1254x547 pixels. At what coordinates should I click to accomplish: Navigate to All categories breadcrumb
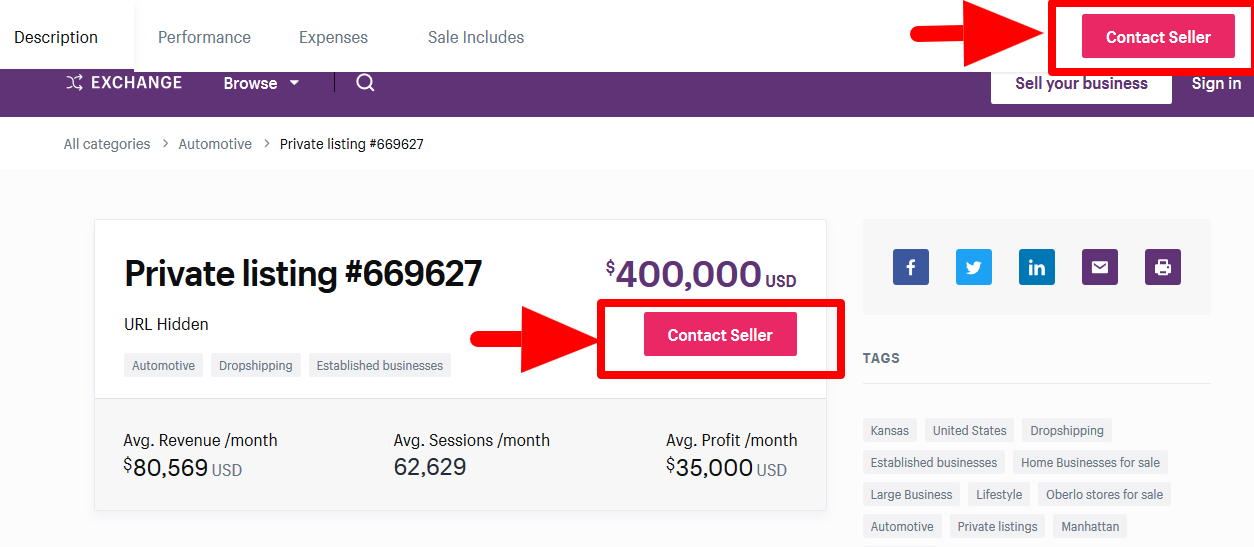[x=107, y=144]
